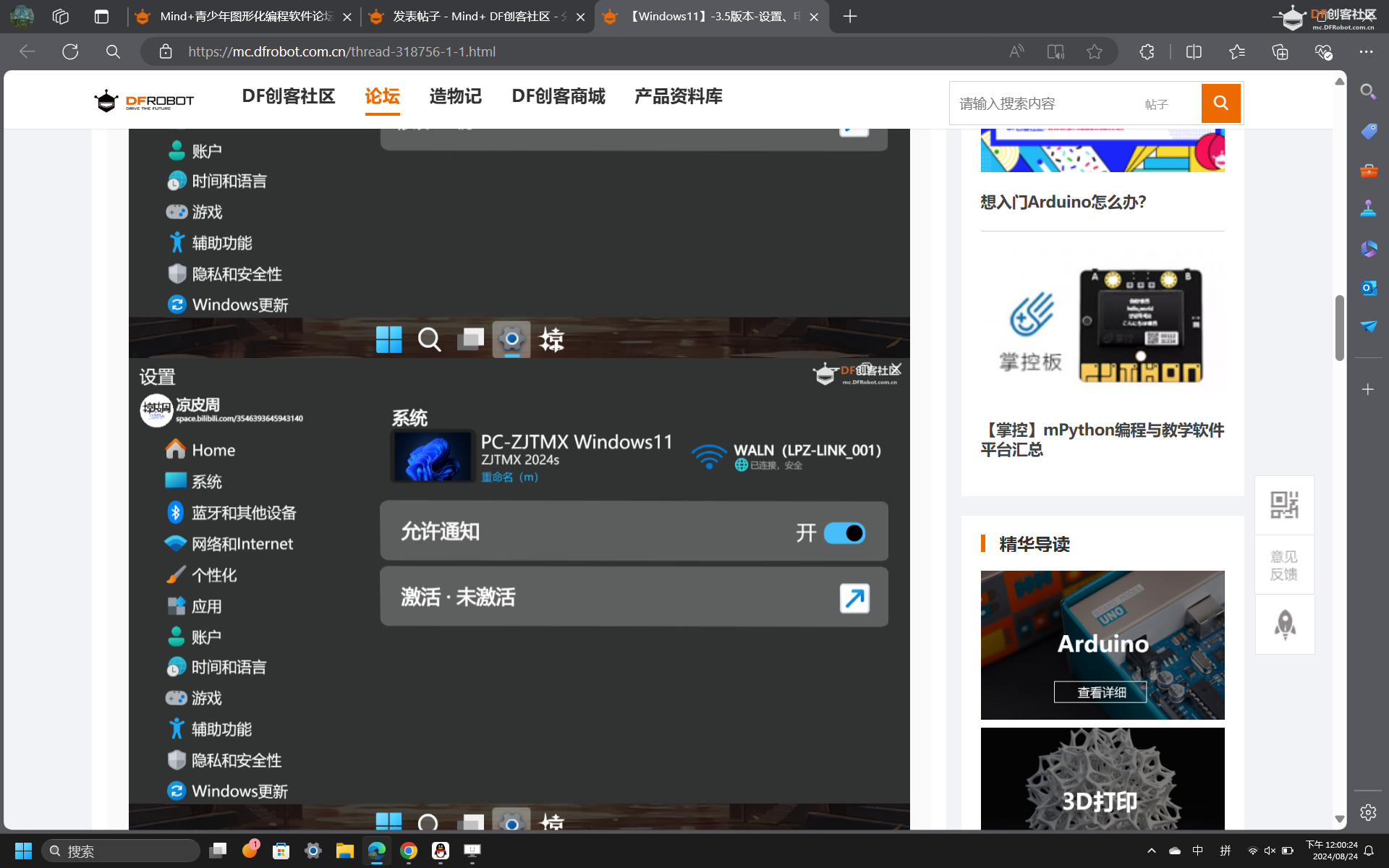Viewport: 1389px width, 868px height.
Task: Open sidebar settings gear icon
Action: click(x=1368, y=812)
